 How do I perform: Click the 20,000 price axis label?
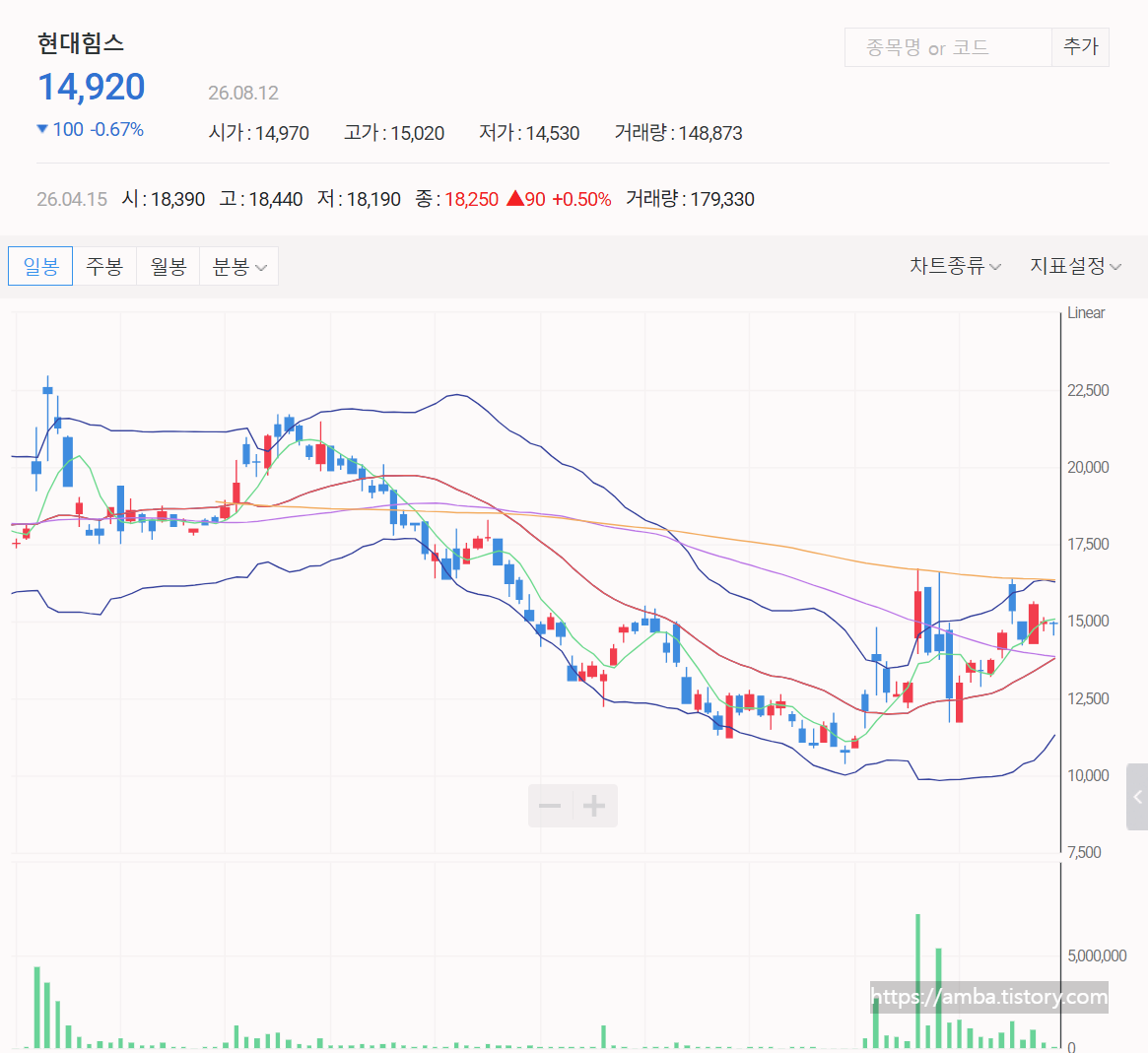(1088, 467)
